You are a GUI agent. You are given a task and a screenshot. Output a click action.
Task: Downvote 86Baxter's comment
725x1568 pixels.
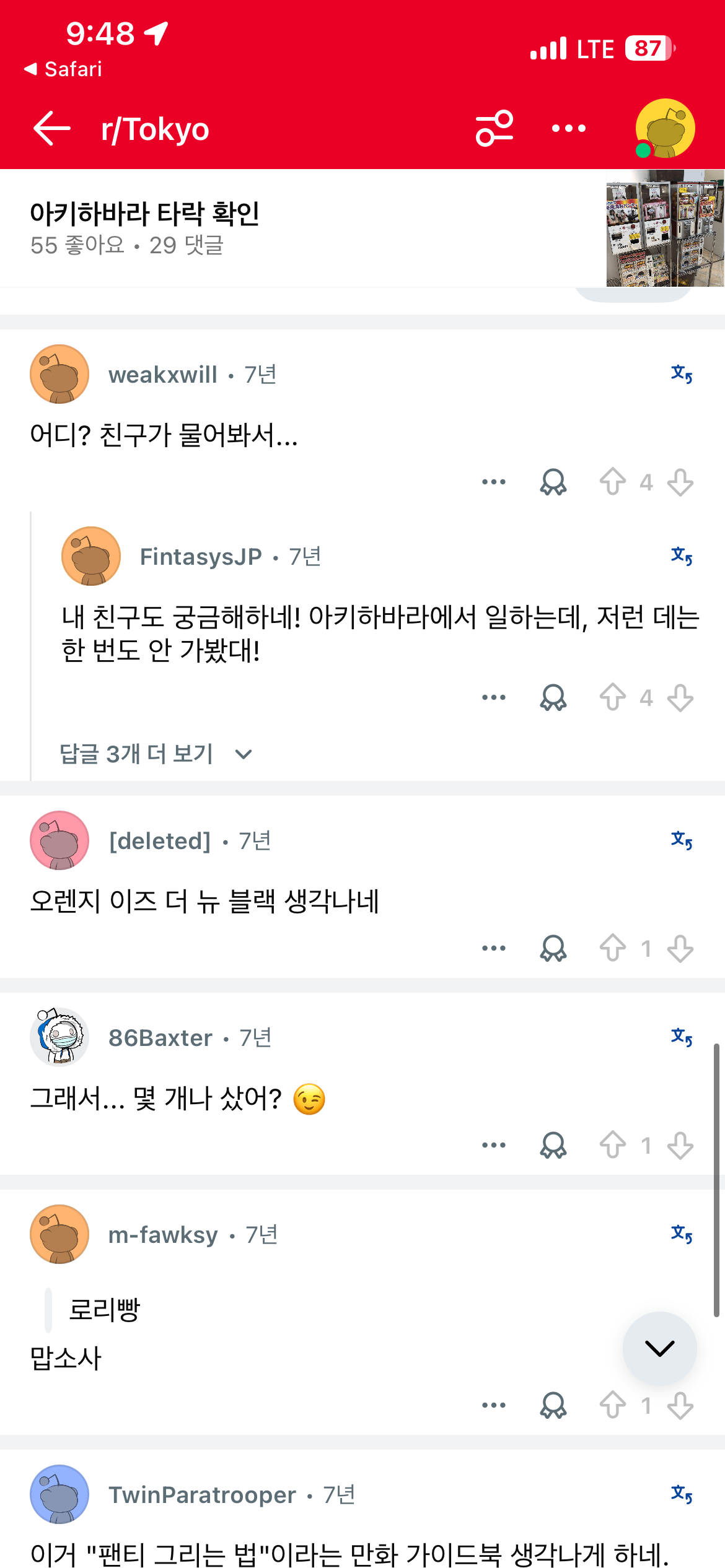coord(680,1145)
